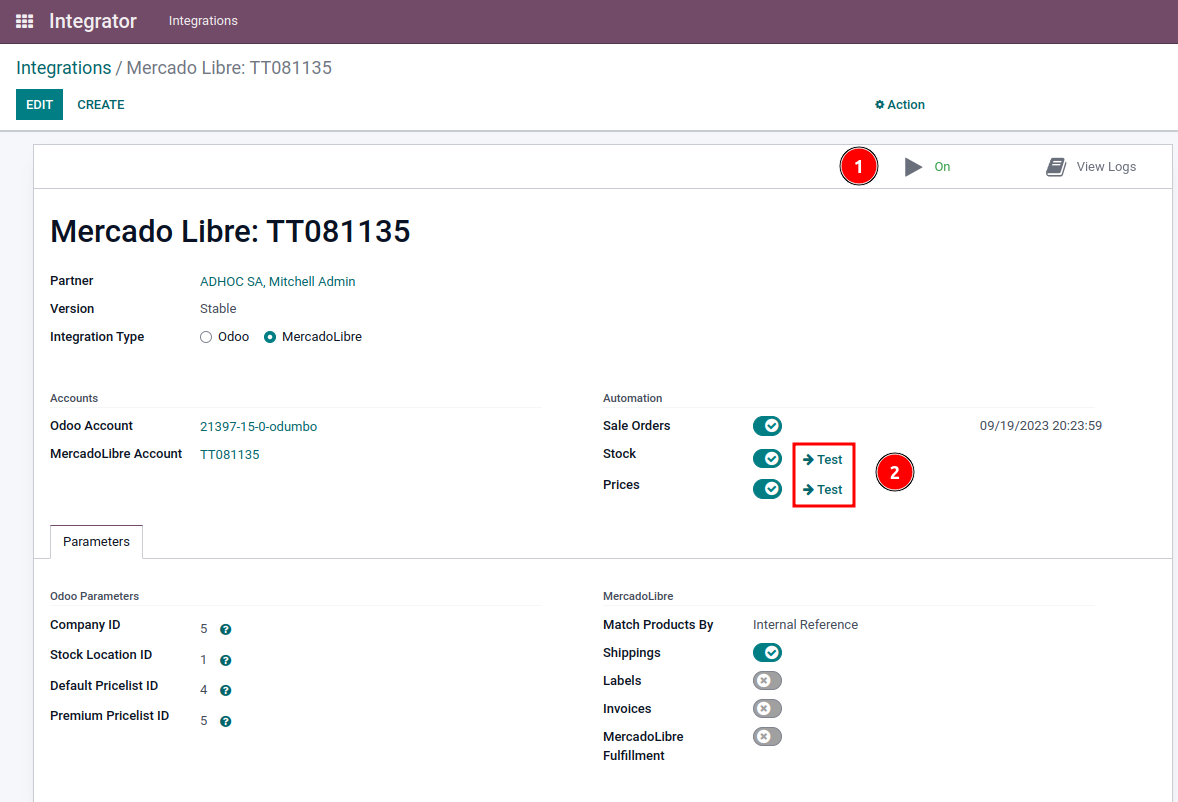Show help tooltip for Stock Location ID

[x=225, y=660]
